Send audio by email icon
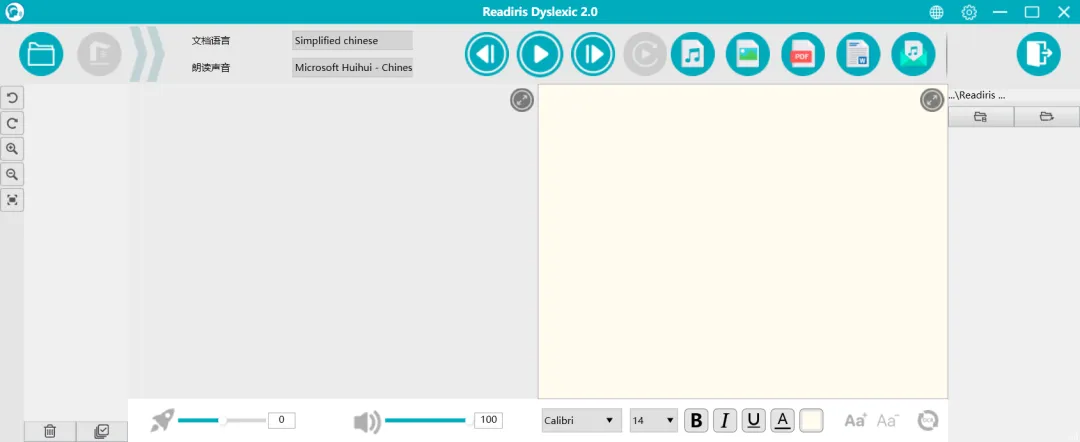The width and height of the screenshot is (1080, 442). click(913, 54)
